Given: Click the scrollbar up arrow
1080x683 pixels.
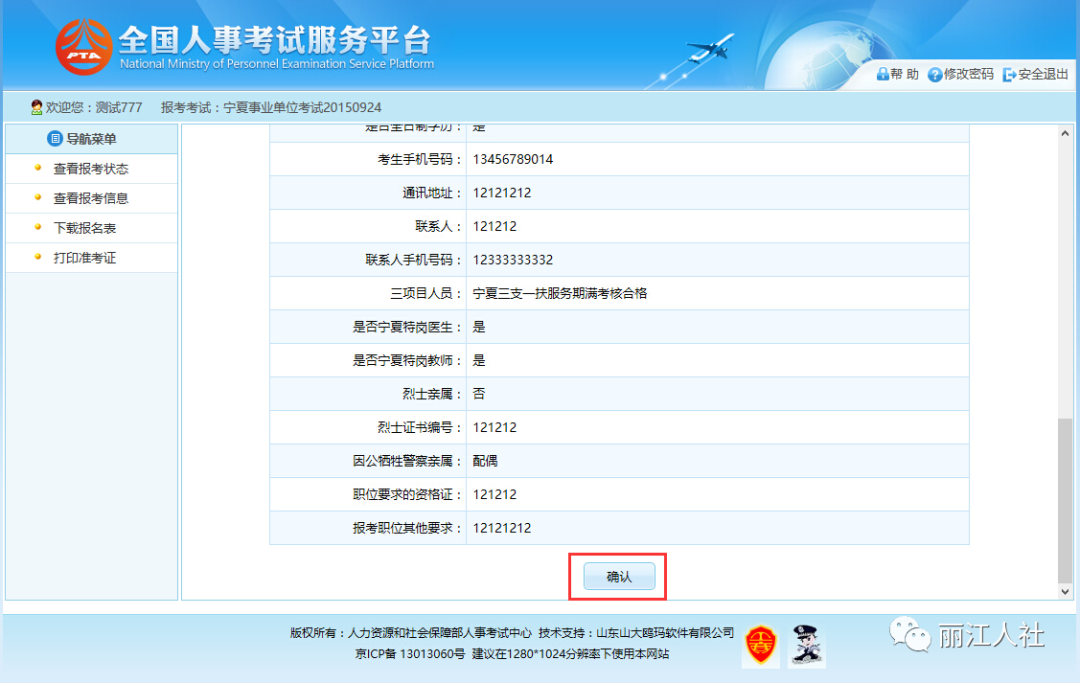Looking at the screenshot, I should coord(1065,134).
